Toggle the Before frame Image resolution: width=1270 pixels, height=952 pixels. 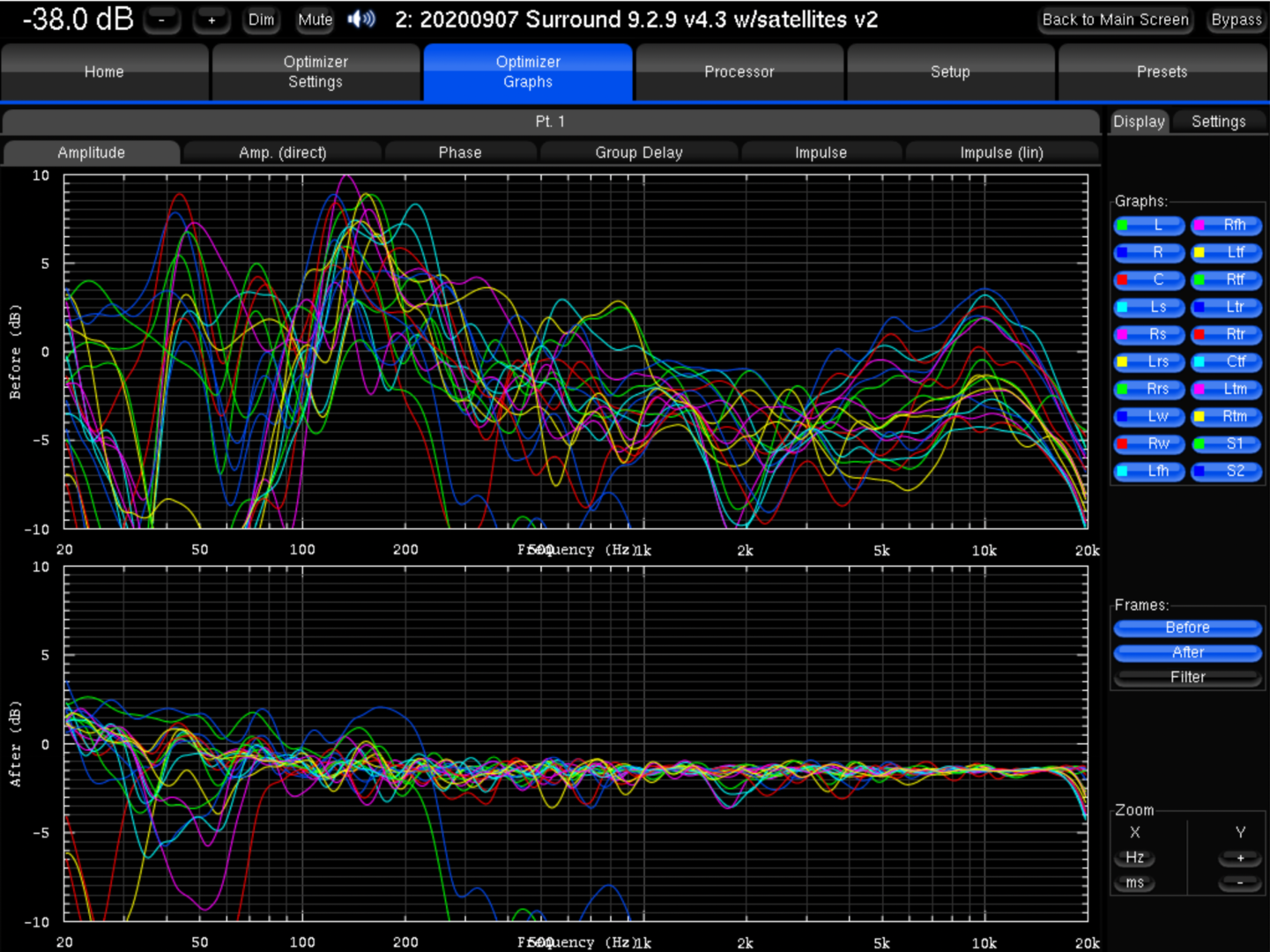pyautogui.click(x=1187, y=628)
